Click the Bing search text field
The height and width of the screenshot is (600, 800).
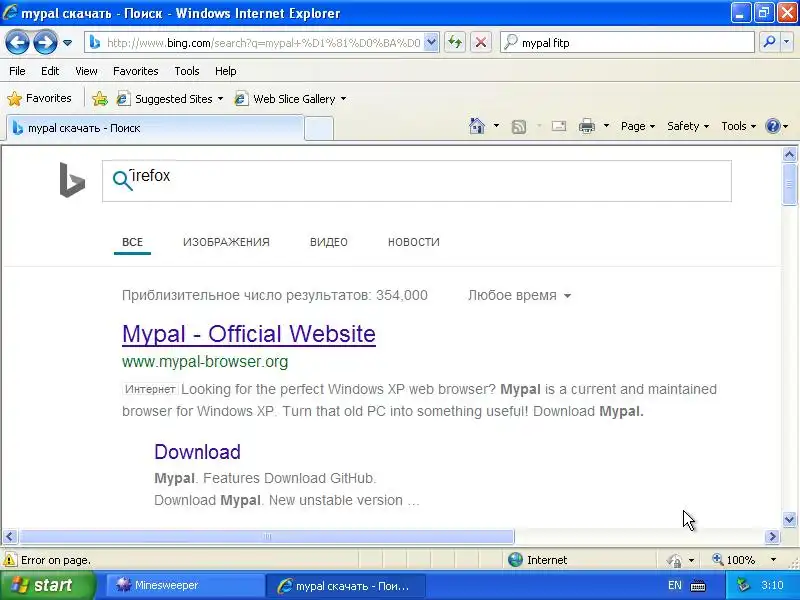point(417,181)
